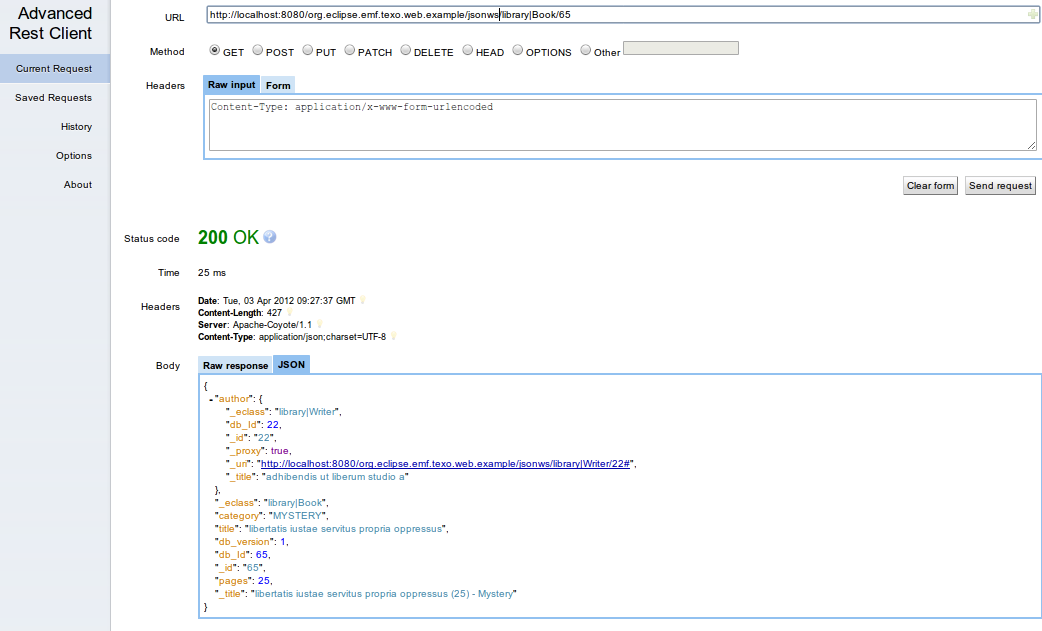Click the green plus icon beside the URL field
The width and height of the screenshot is (1042, 631).
tap(1031, 16)
